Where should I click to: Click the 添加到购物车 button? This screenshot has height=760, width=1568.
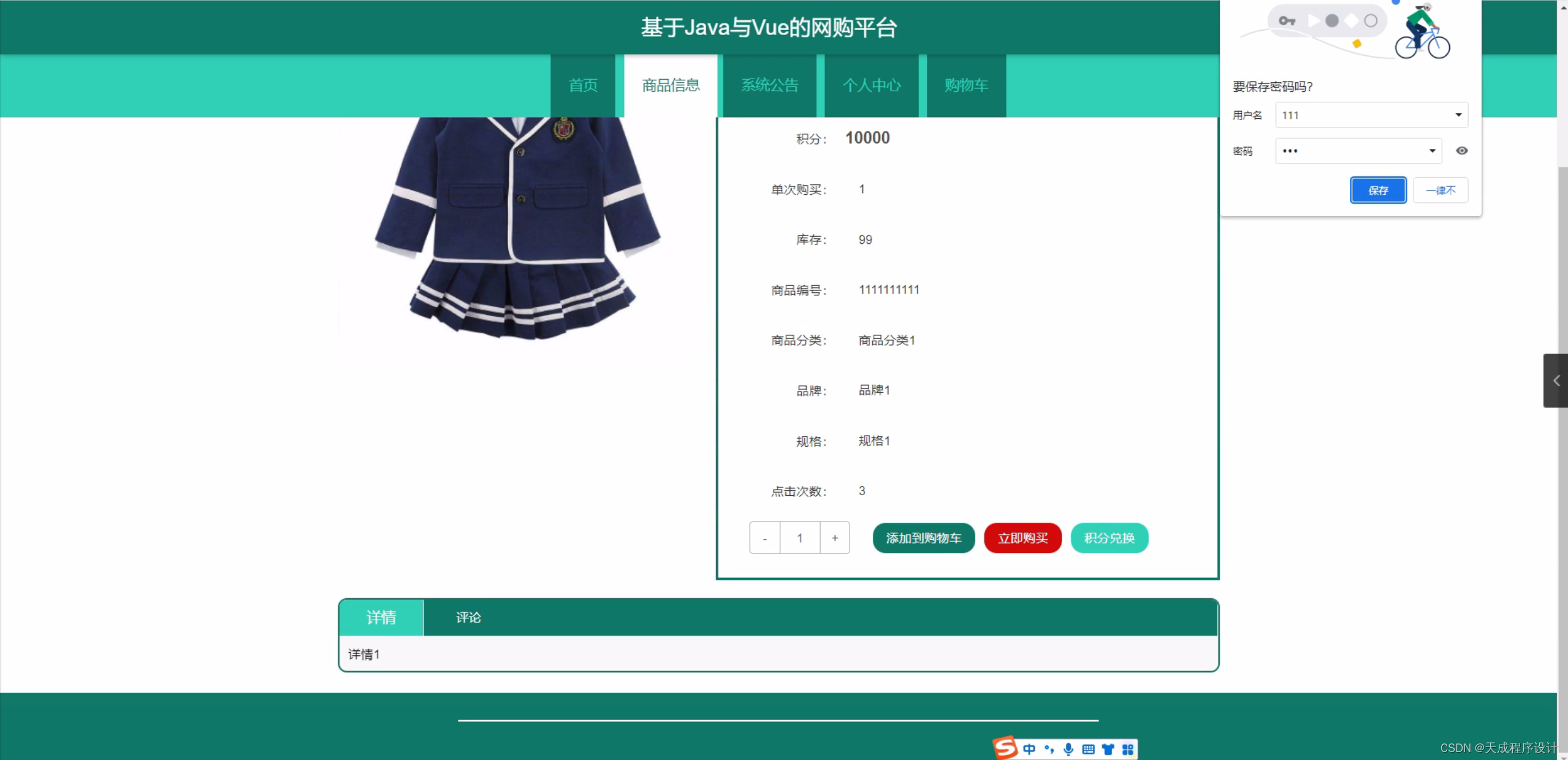(923, 538)
